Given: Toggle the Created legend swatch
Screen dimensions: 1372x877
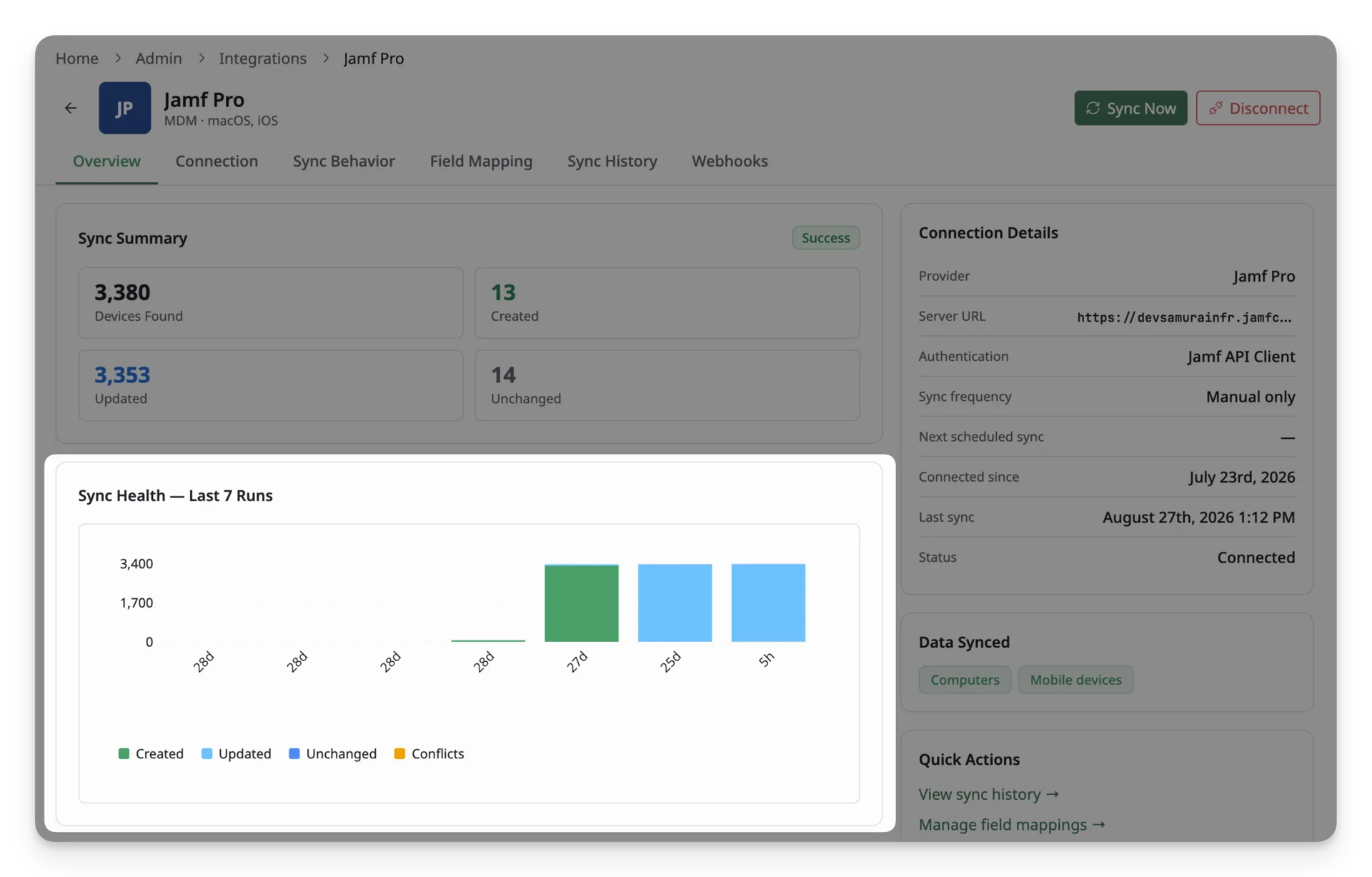Looking at the screenshot, I should click(124, 753).
